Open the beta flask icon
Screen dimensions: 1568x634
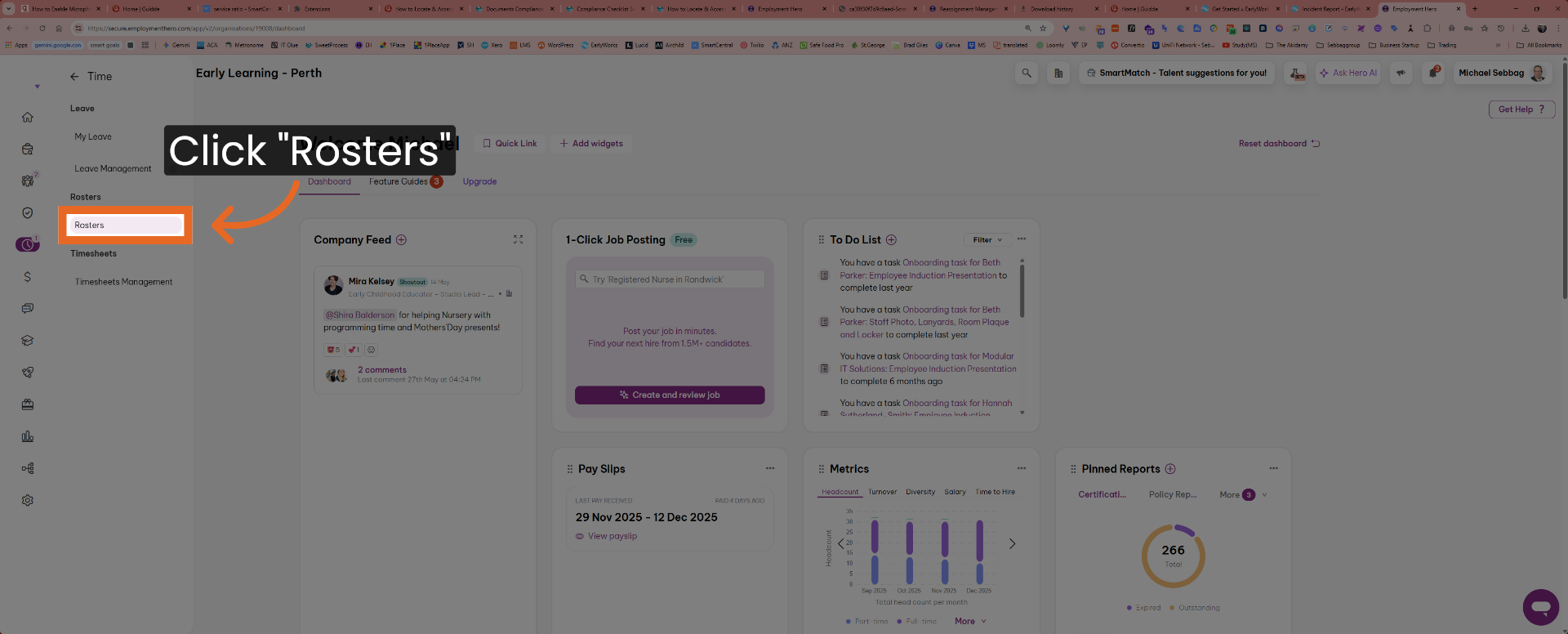click(1297, 74)
